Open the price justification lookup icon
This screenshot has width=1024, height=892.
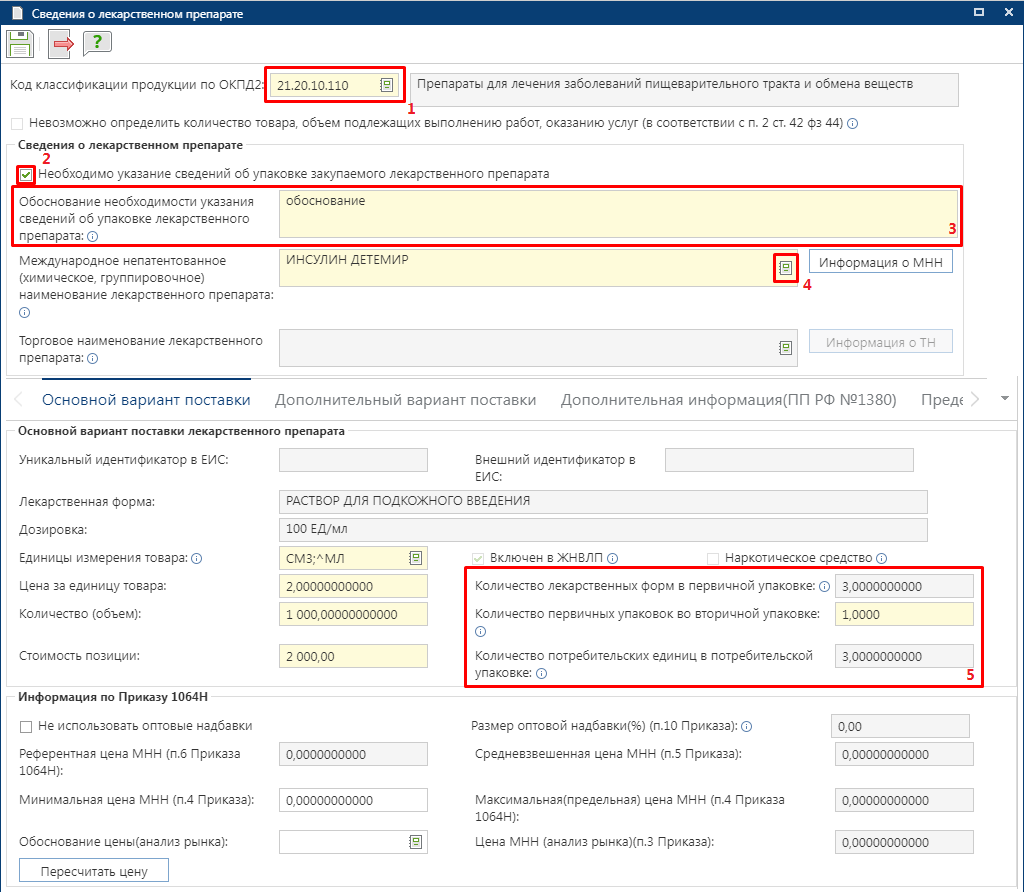pyautogui.click(x=415, y=842)
